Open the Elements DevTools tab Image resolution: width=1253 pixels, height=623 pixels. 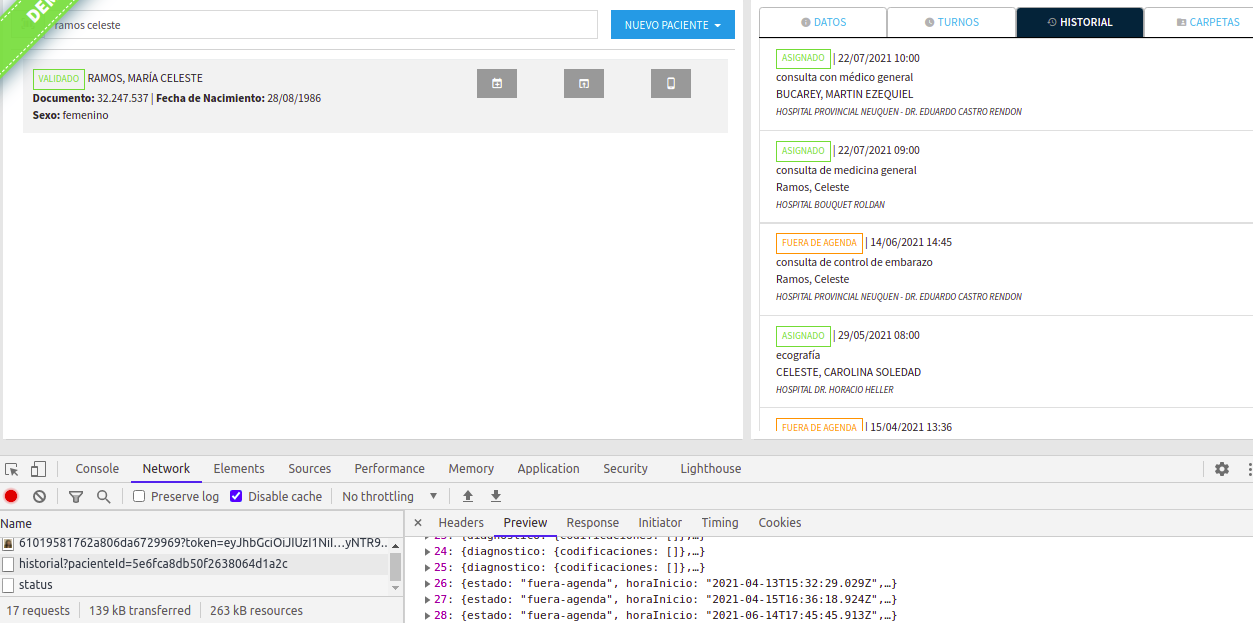click(x=239, y=469)
